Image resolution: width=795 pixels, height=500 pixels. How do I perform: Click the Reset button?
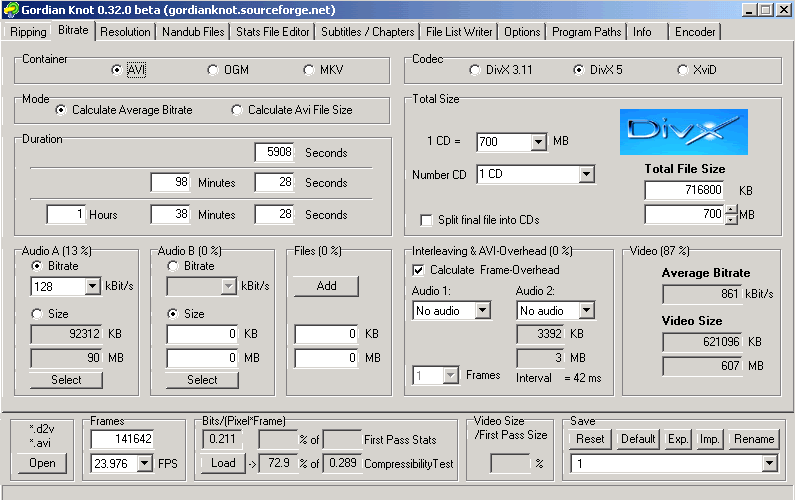click(590, 439)
